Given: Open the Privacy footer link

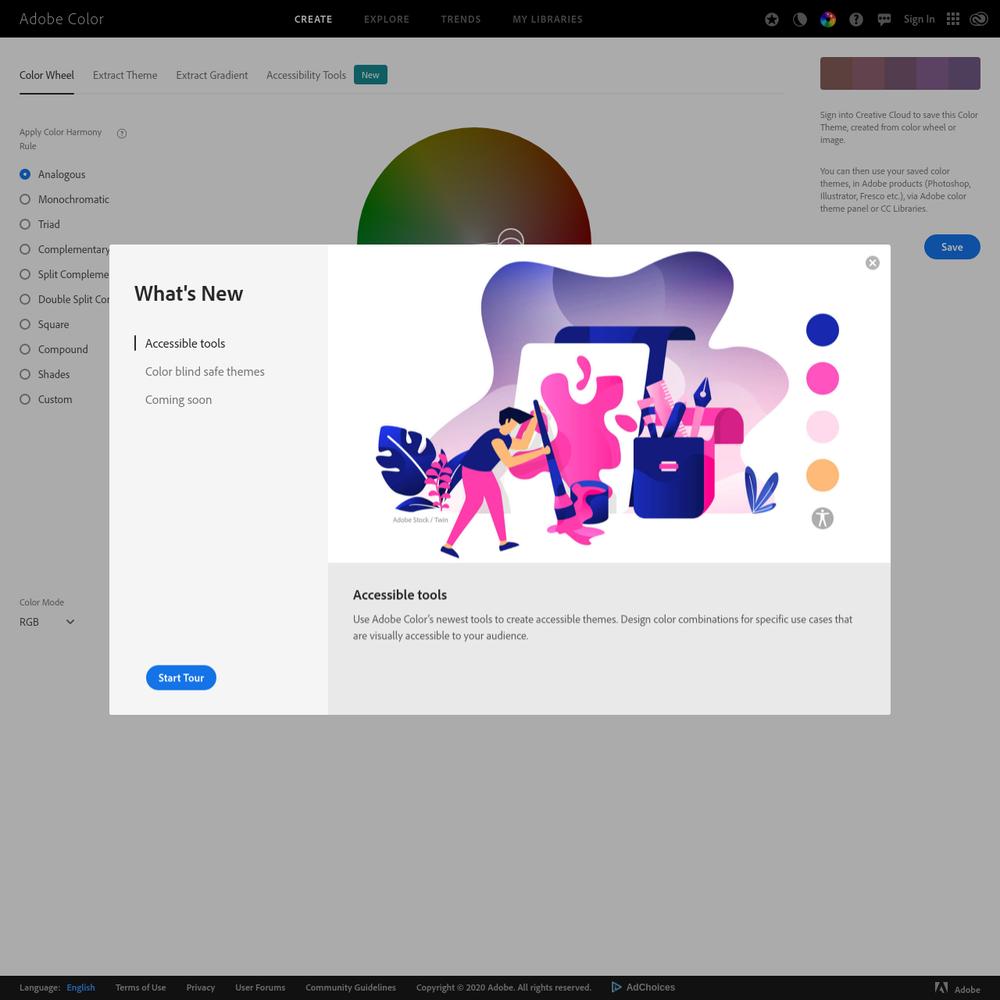Looking at the screenshot, I should pyautogui.click(x=200, y=987).
